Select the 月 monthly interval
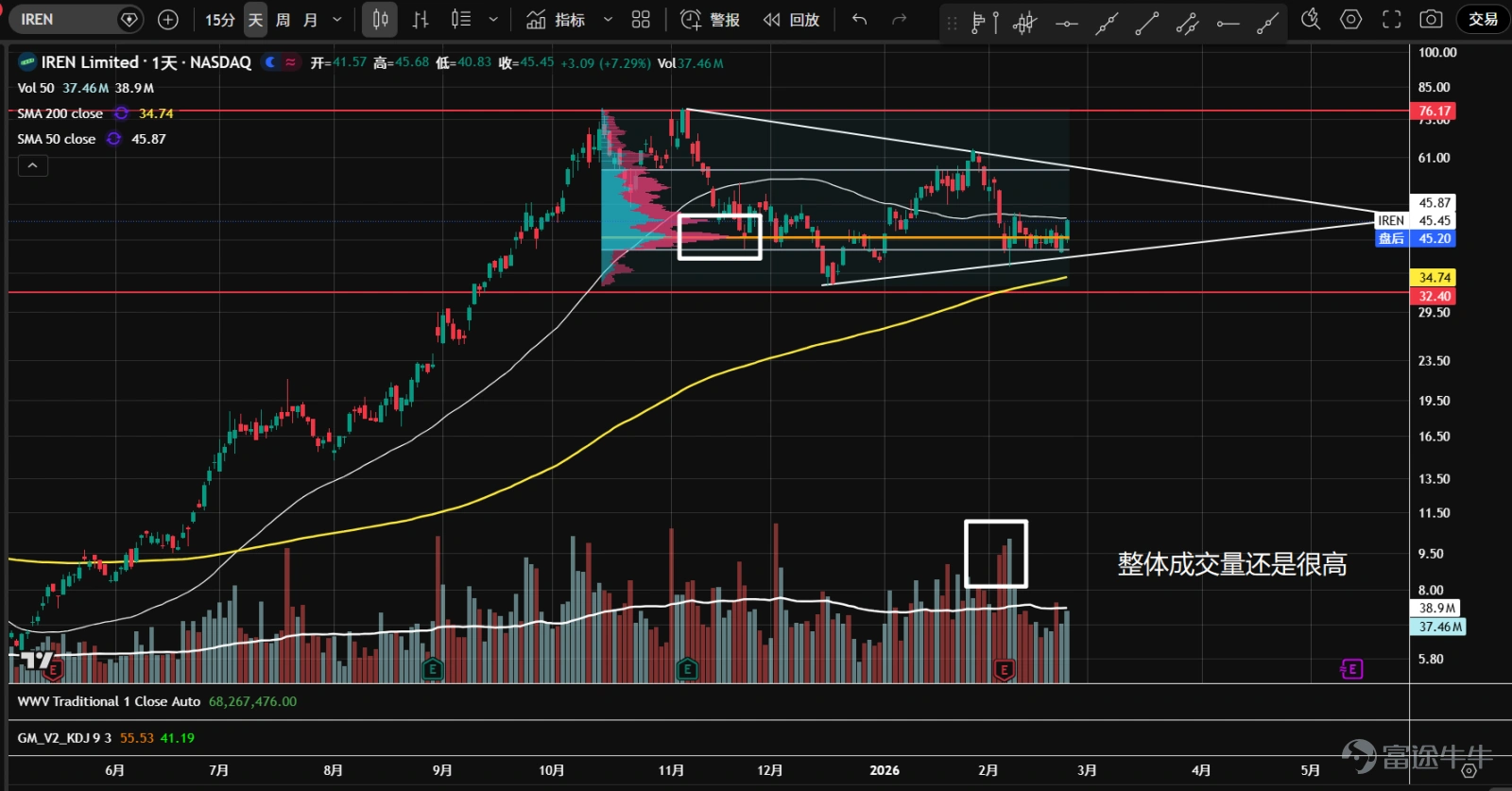 pyautogui.click(x=310, y=20)
